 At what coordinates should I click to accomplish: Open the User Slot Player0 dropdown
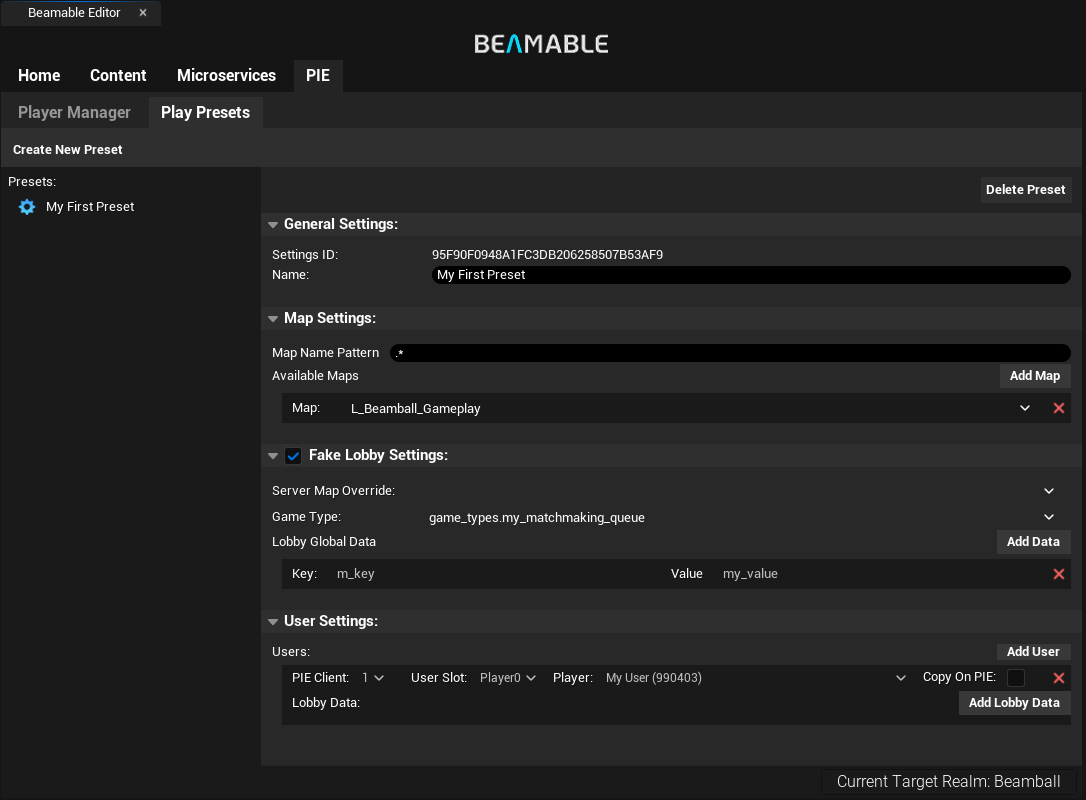click(508, 677)
